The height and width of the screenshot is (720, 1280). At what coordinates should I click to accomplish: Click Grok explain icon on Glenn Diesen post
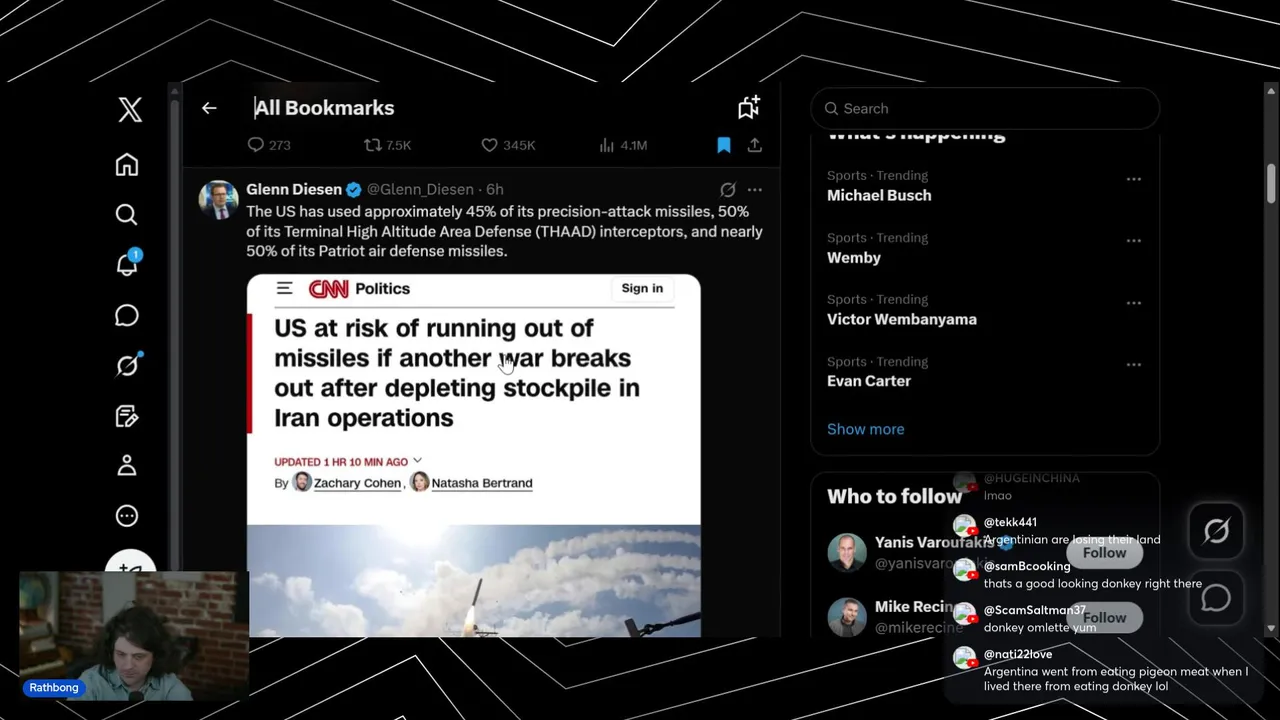click(728, 189)
